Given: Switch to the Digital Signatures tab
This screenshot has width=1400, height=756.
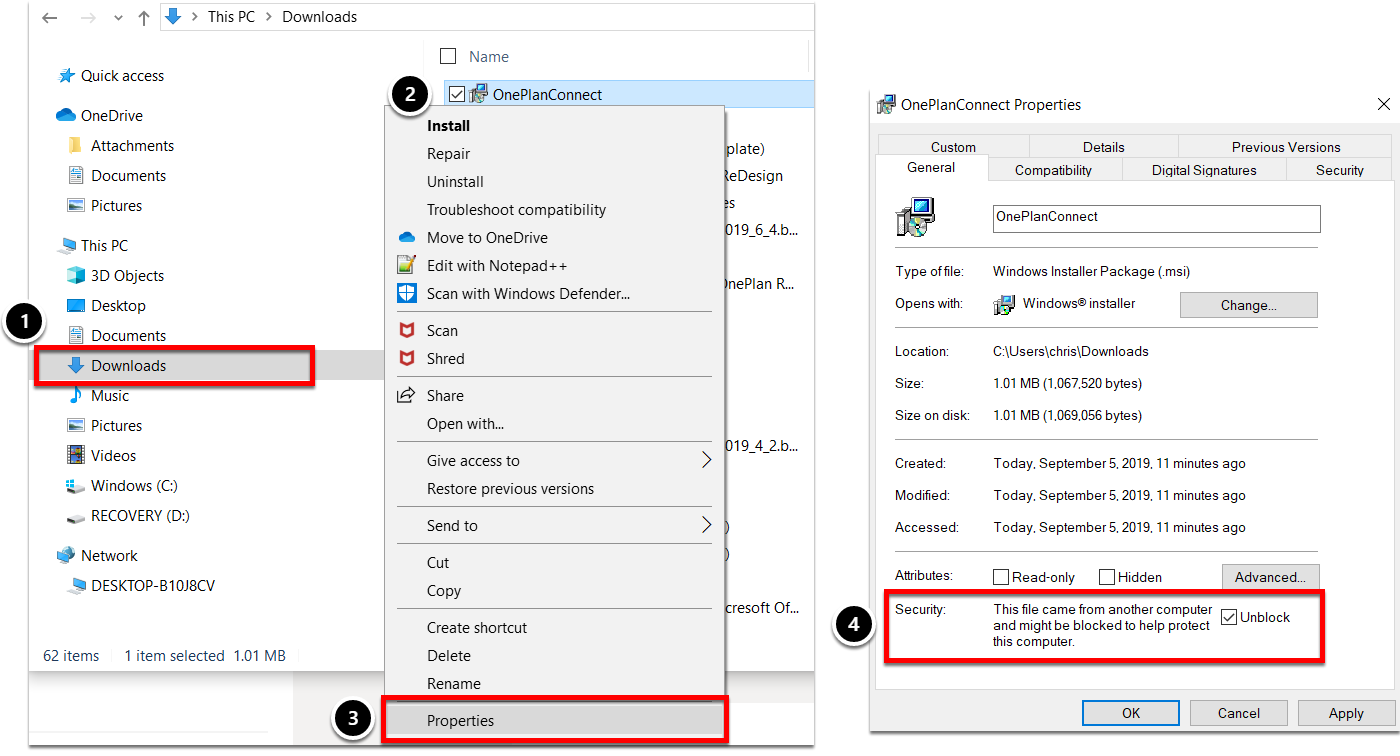Looking at the screenshot, I should click(x=1204, y=170).
